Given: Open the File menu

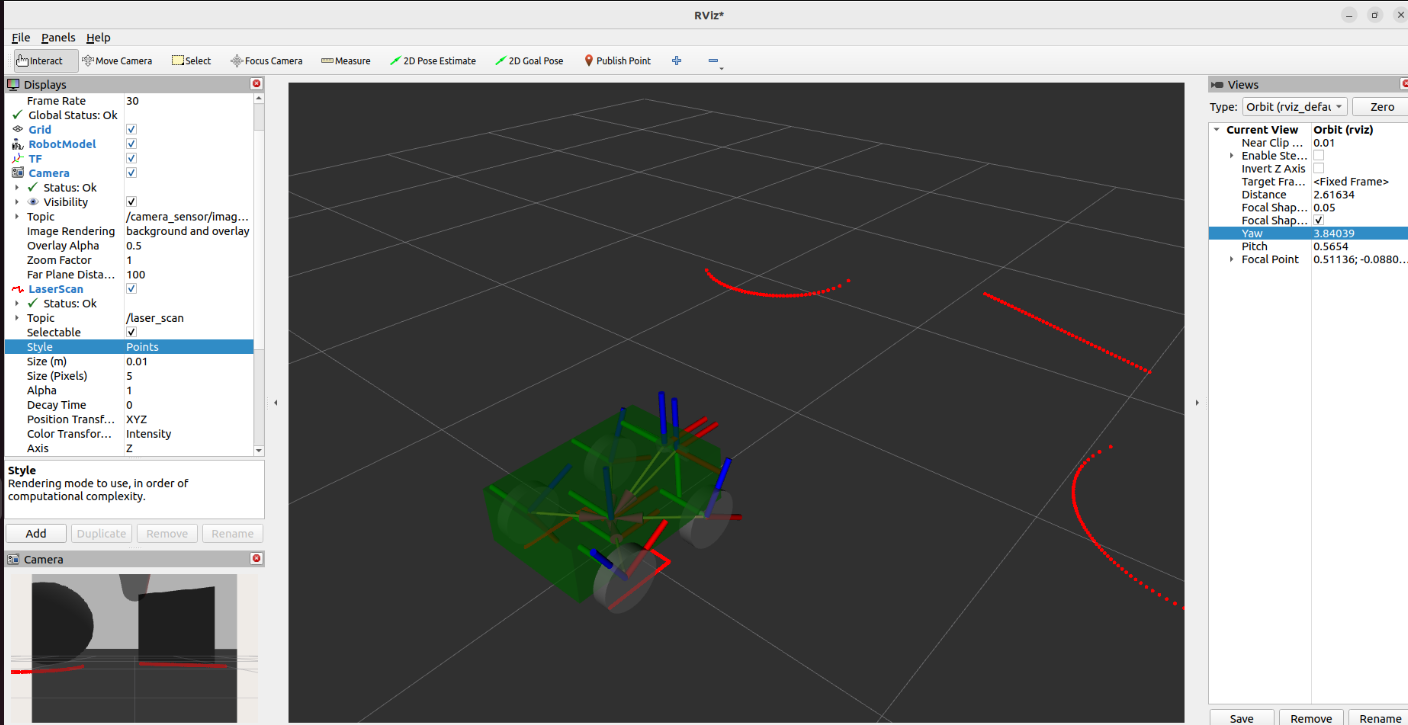Looking at the screenshot, I should click(x=21, y=38).
